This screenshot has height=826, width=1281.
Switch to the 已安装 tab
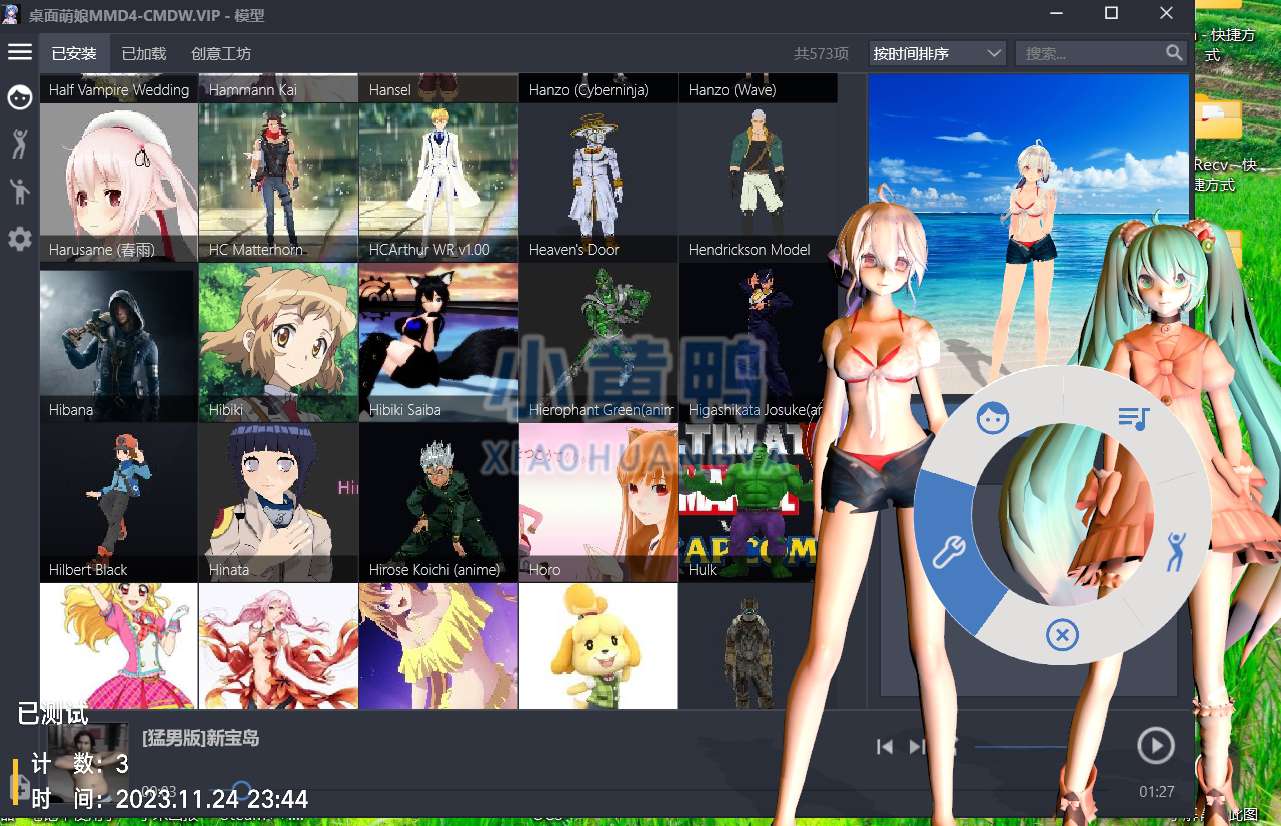pyautogui.click(x=74, y=53)
